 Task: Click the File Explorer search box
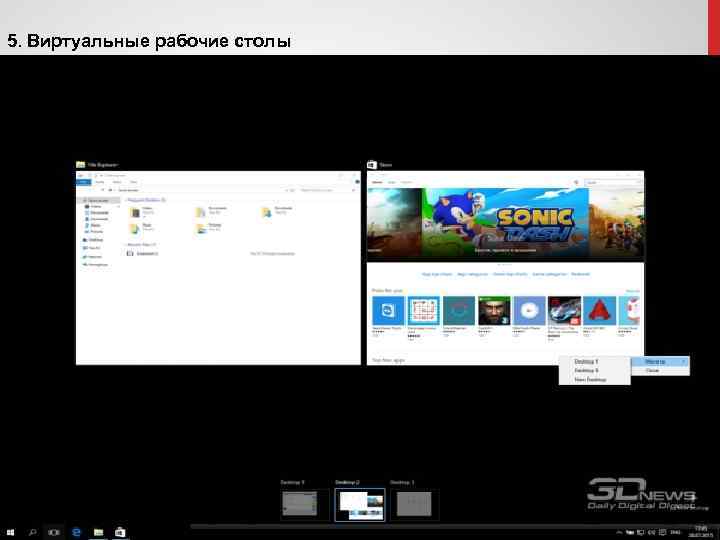click(x=327, y=190)
